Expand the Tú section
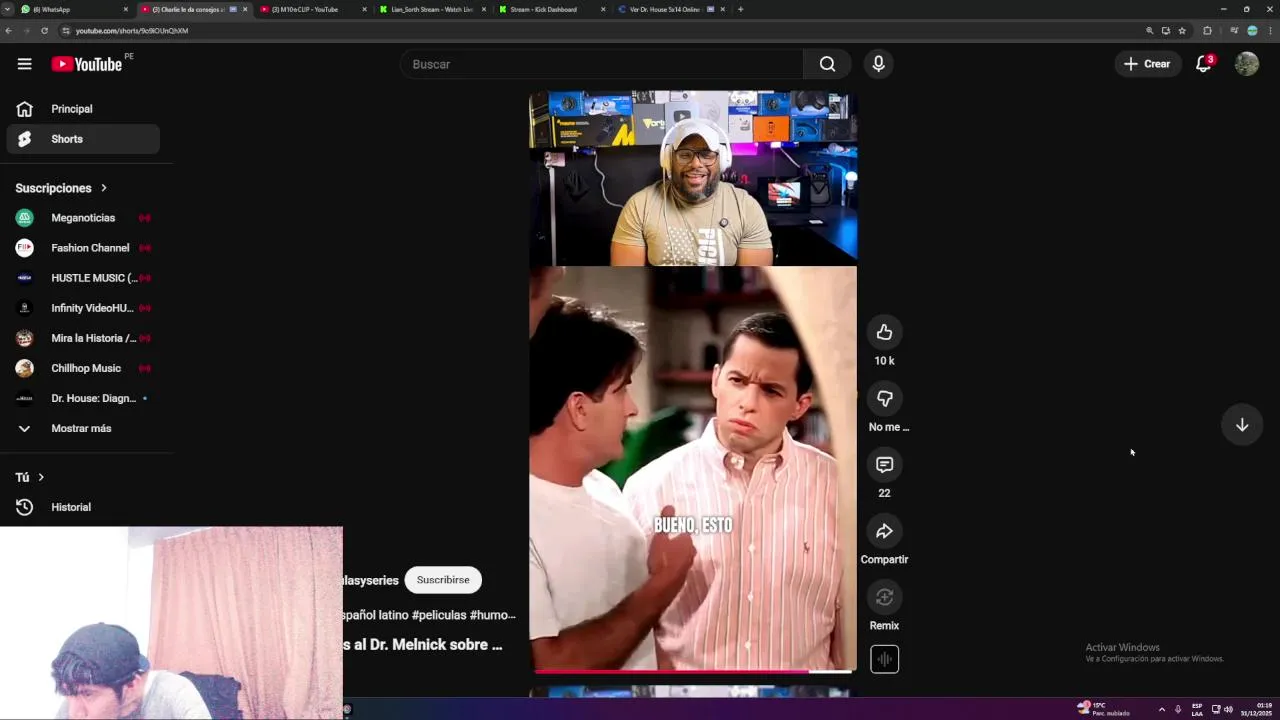The width and height of the screenshot is (1280, 720). pyautogui.click(x=30, y=477)
